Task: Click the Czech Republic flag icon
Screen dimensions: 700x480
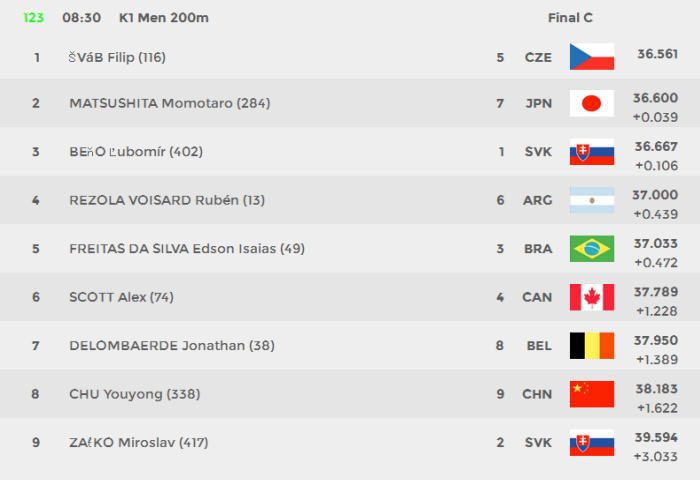Action: (592, 57)
